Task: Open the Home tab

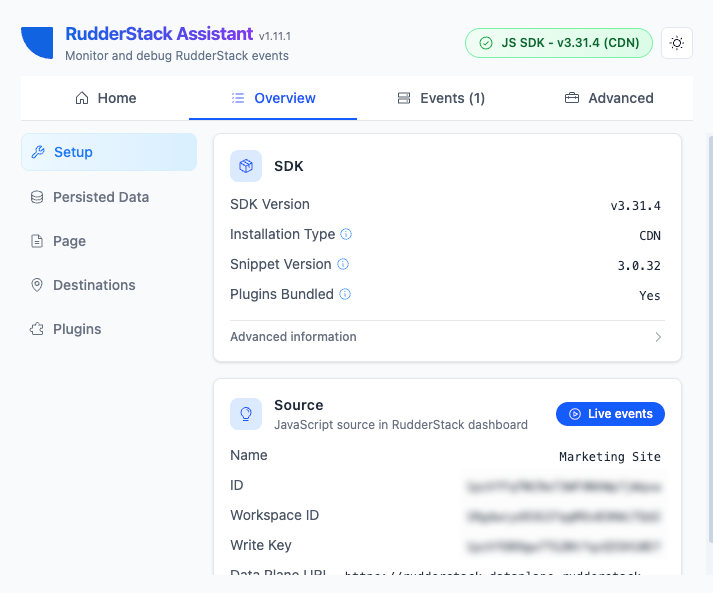Action: coord(105,98)
